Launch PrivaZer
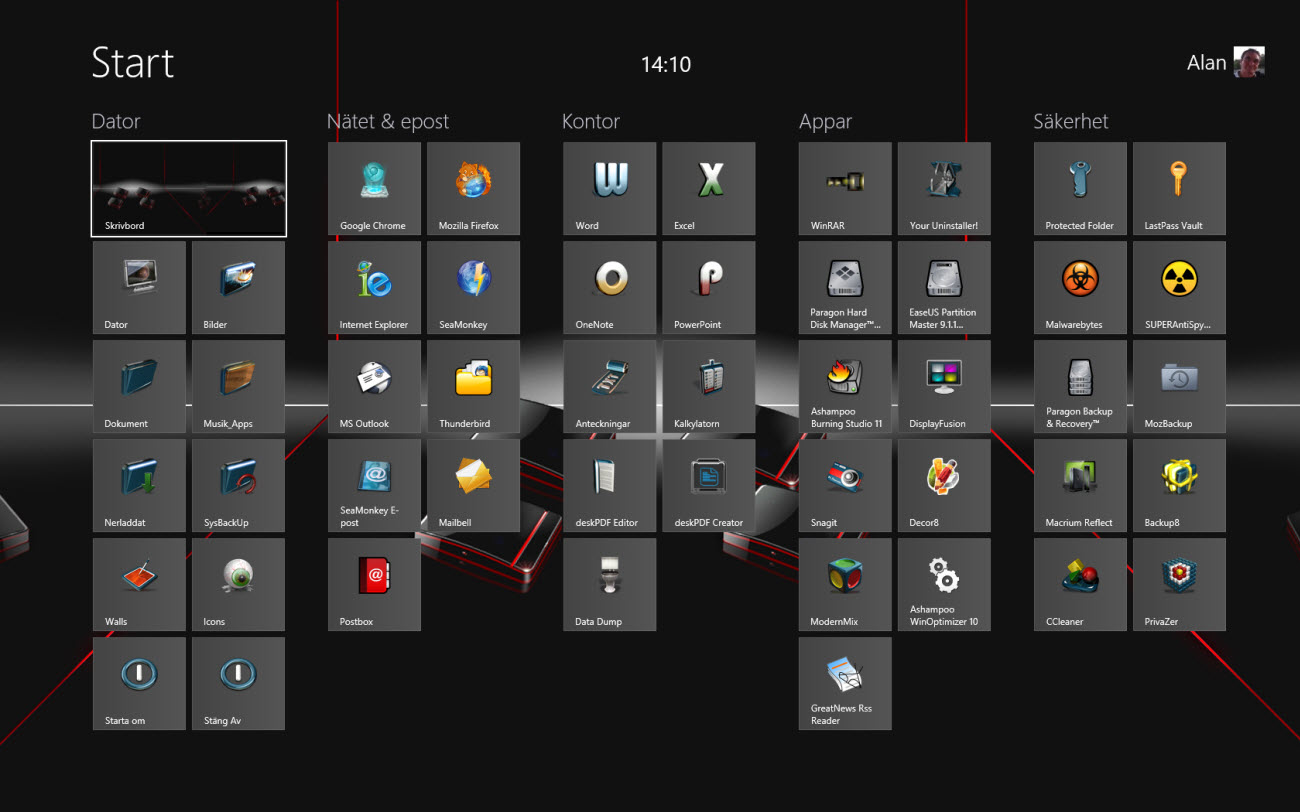 point(1179,584)
